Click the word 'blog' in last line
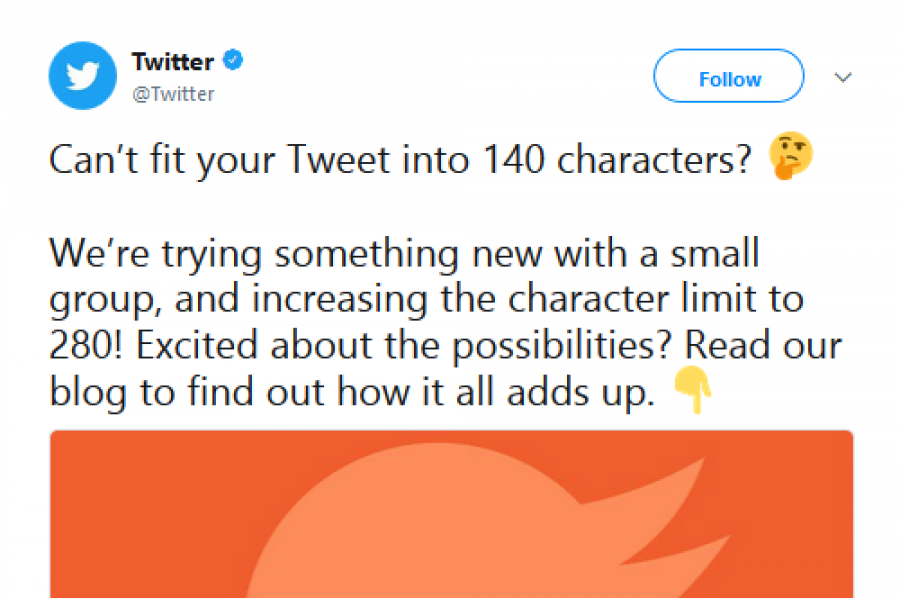Viewport: 900px width, 598px height. (x=88, y=394)
